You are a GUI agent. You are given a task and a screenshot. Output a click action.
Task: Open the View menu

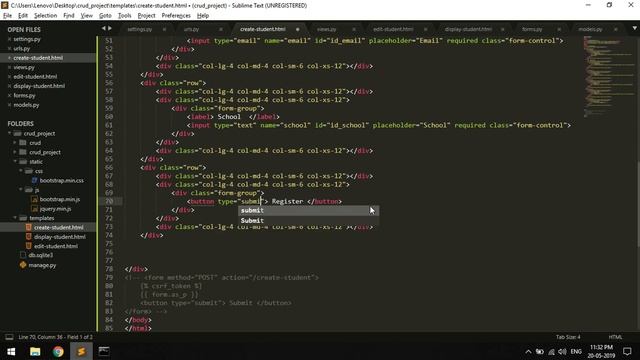point(87,16)
